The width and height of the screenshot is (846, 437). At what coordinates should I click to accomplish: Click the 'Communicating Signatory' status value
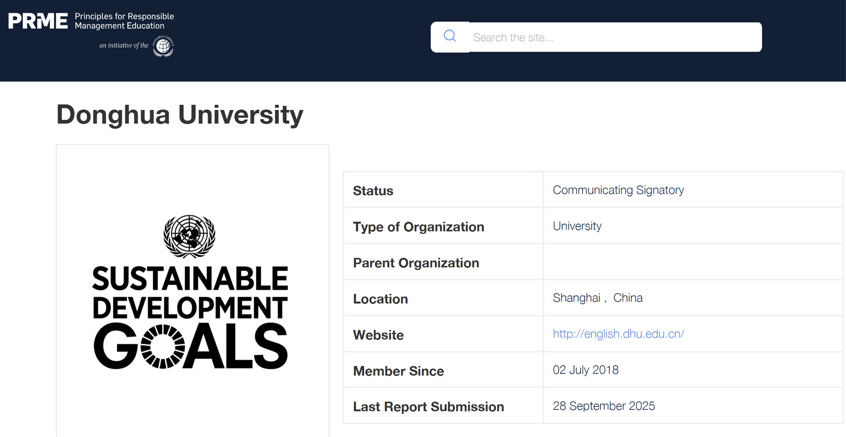[x=618, y=190]
